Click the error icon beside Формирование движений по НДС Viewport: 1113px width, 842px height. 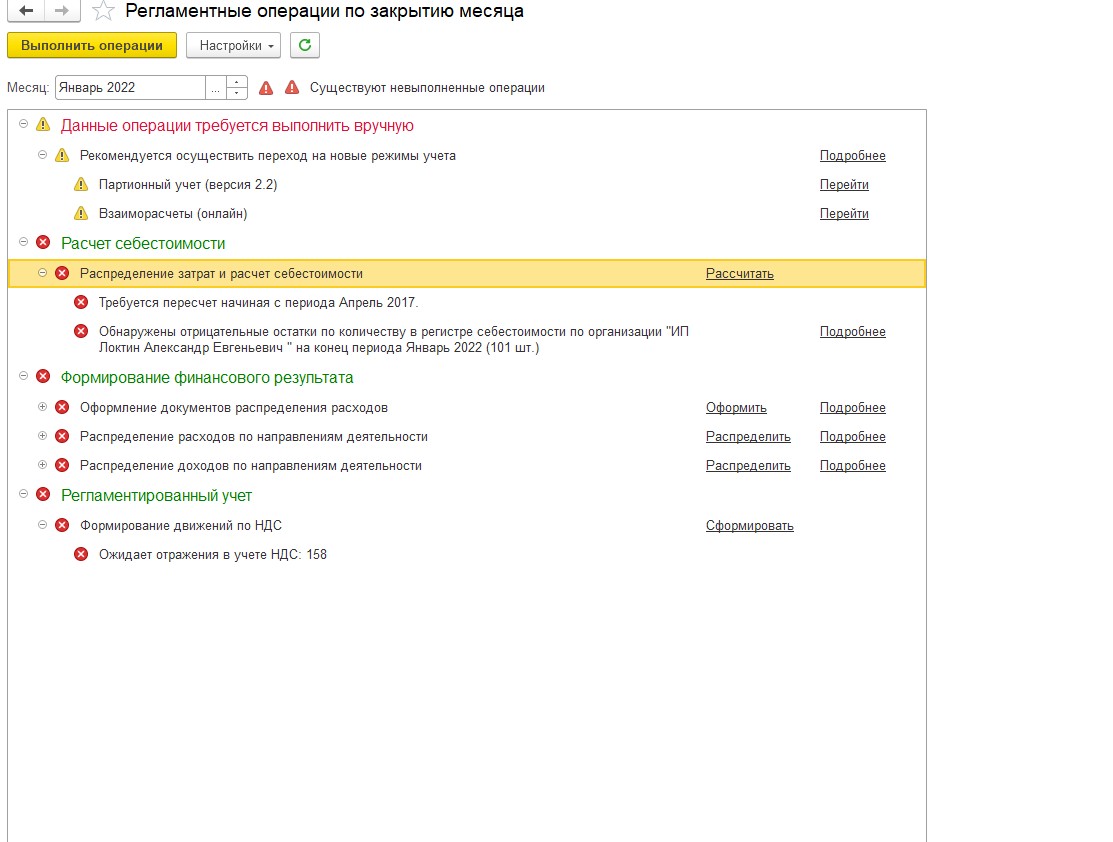(x=62, y=526)
